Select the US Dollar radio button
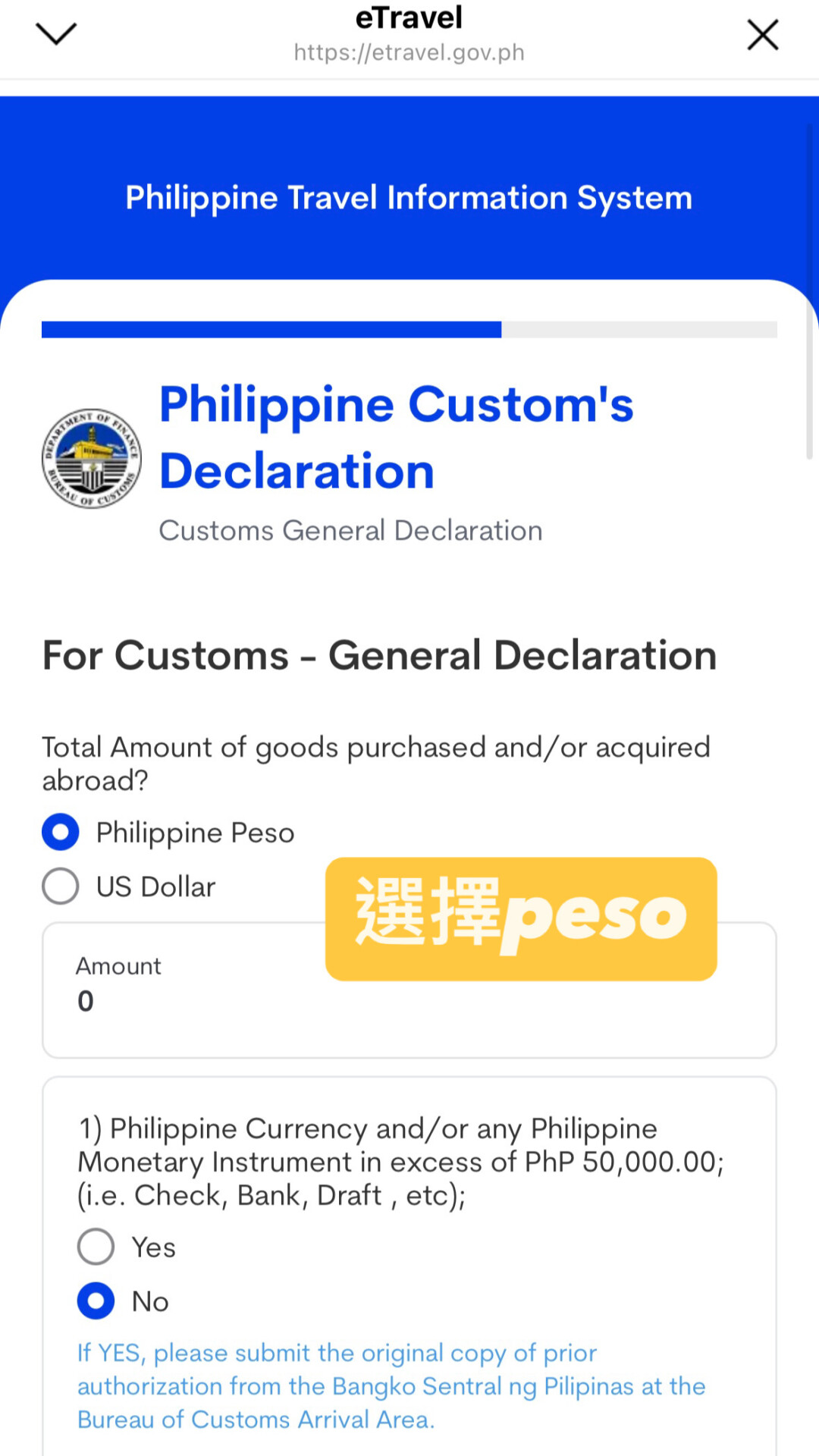Viewport: 819px width, 1456px height. [61, 886]
